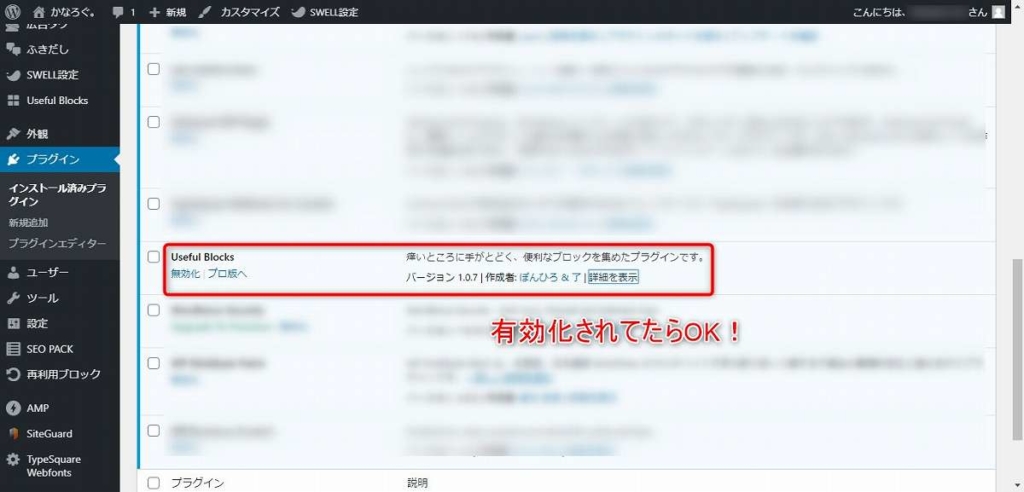The height and width of the screenshot is (492, 1024).
Task: Check the first visible plugin row checkbox
Action: coord(154,69)
